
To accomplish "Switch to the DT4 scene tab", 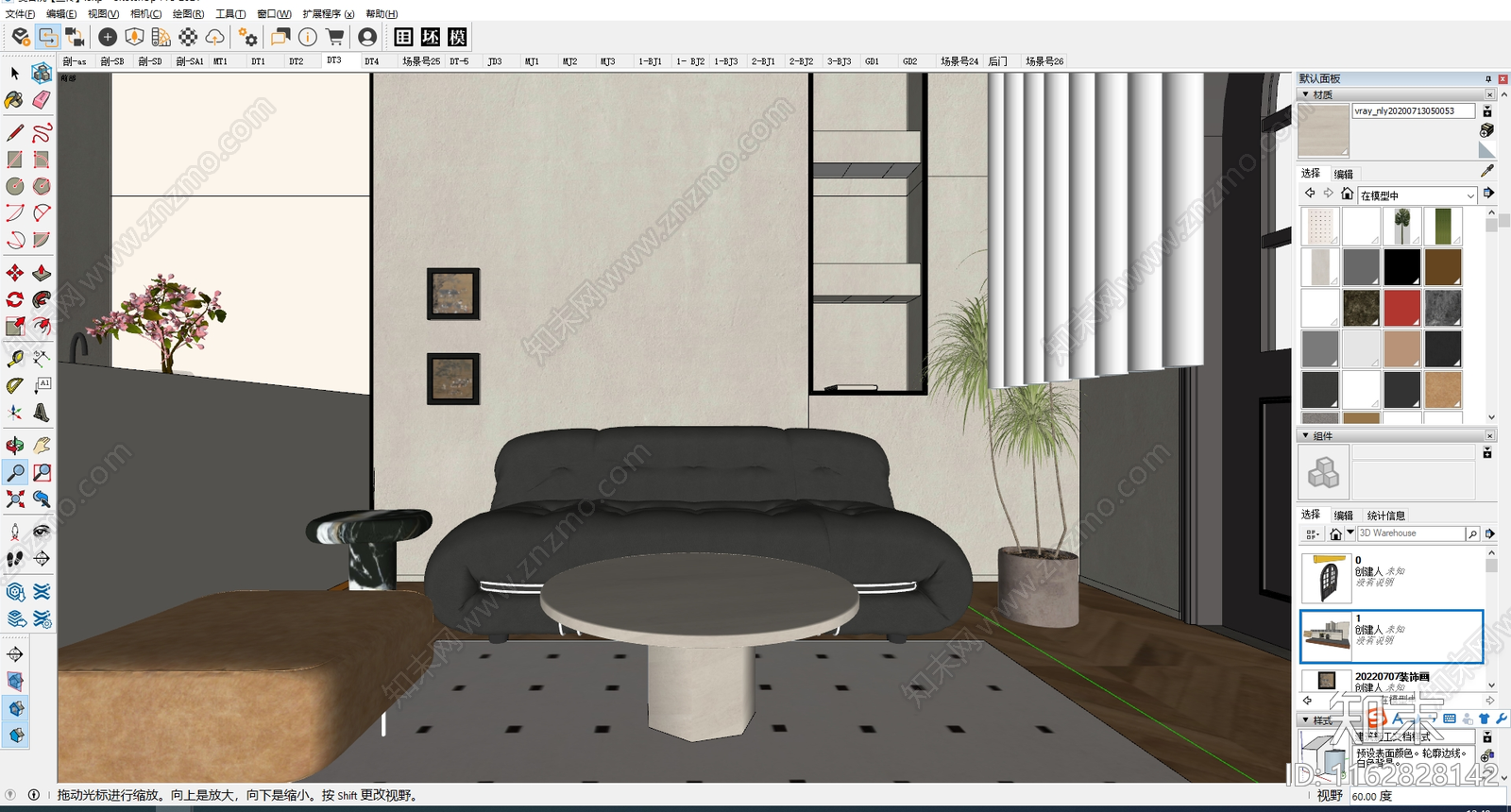I will coord(372,61).
